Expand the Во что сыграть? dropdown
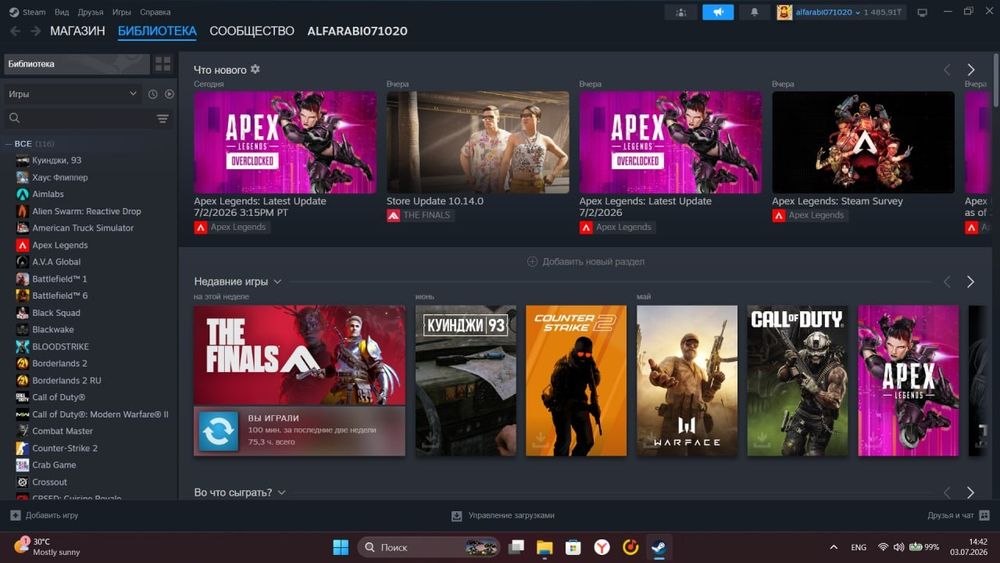The width and height of the screenshot is (1000, 563). tap(282, 493)
